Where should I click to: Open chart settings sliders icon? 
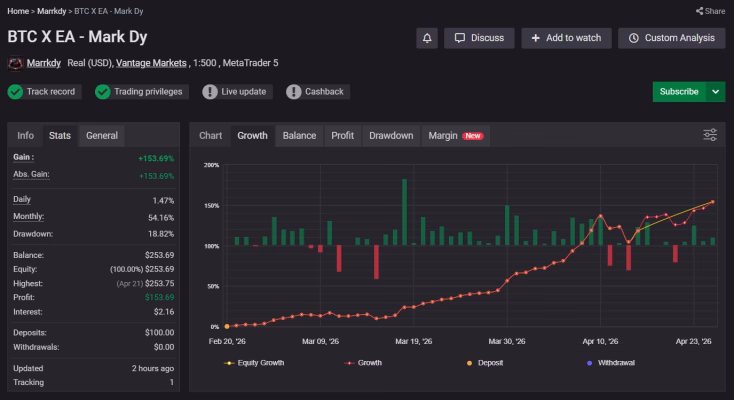point(710,135)
